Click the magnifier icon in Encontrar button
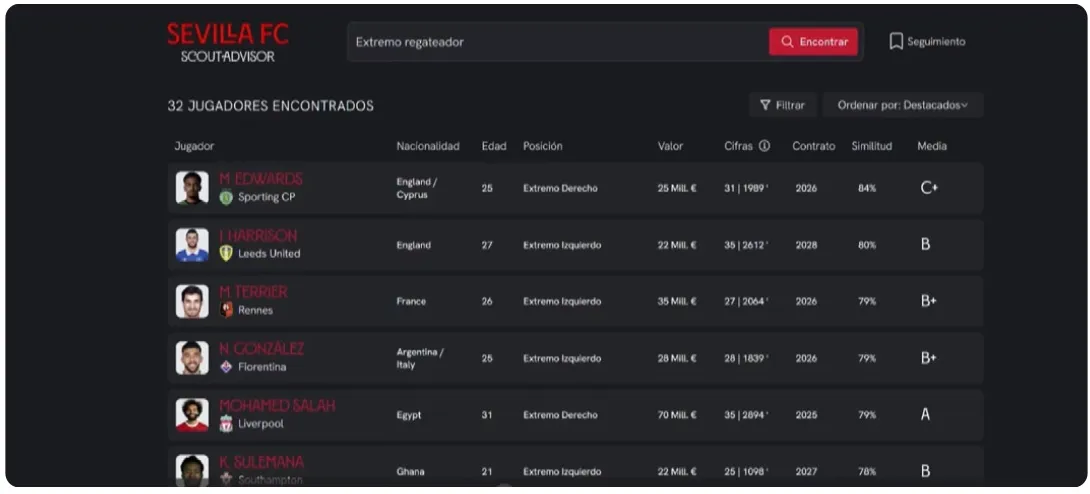This screenshot has width=1090, height=494. (787, 42)
